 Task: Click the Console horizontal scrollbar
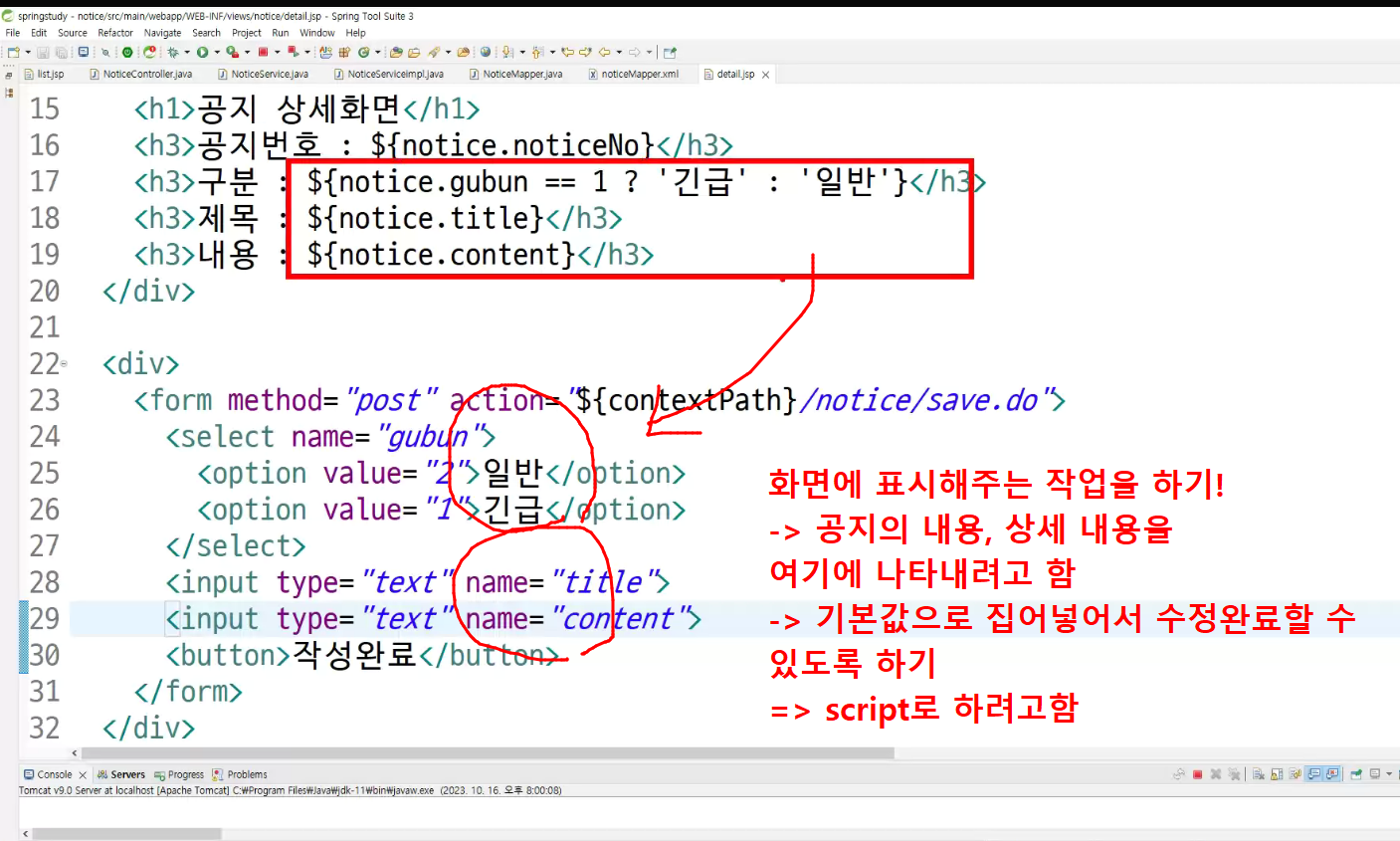(126, 833)
